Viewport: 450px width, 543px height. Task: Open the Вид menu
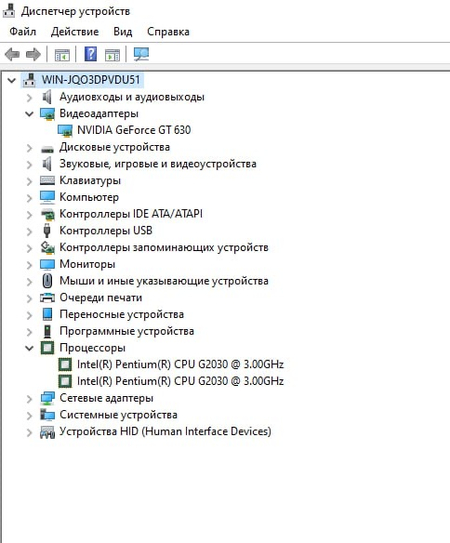coord(123,32)
